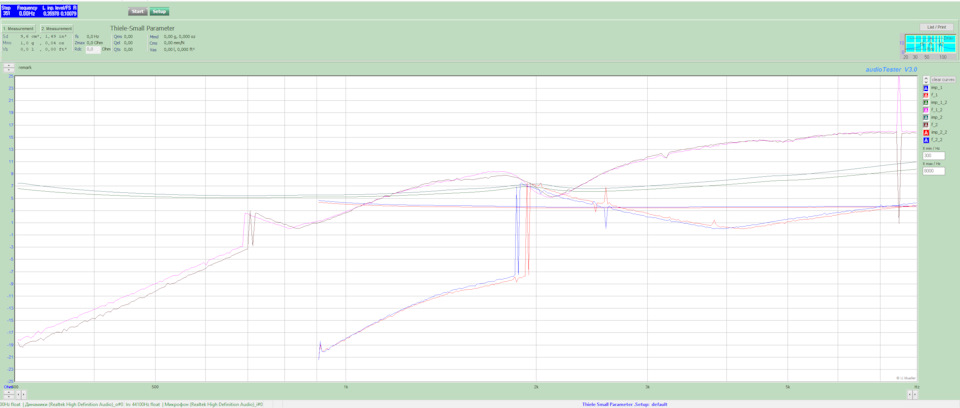Screen dimensions: 960x408
Task: Toggle the imp_2 curve color icon
Action: 926,117
